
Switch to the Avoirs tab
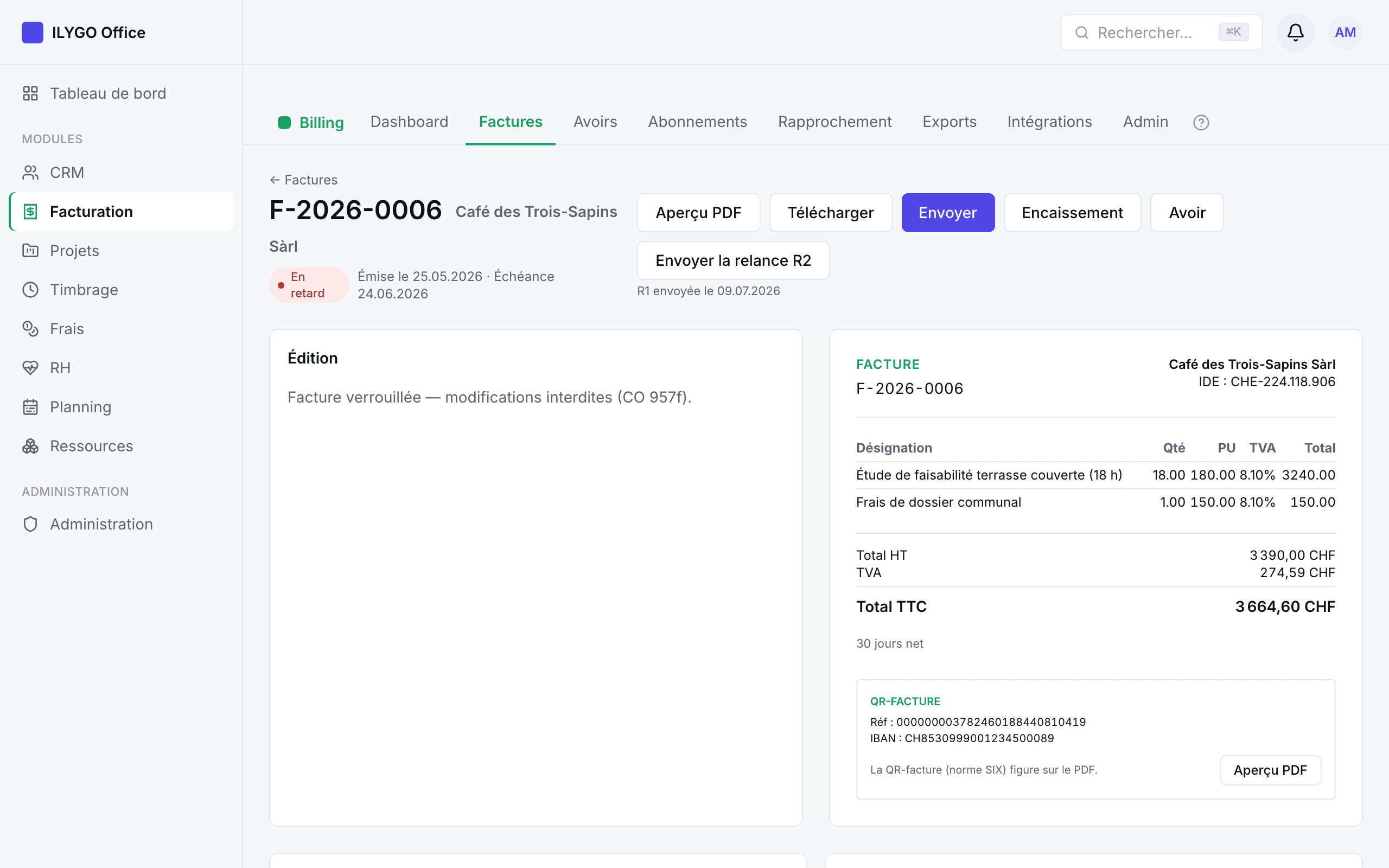point(595,122)
